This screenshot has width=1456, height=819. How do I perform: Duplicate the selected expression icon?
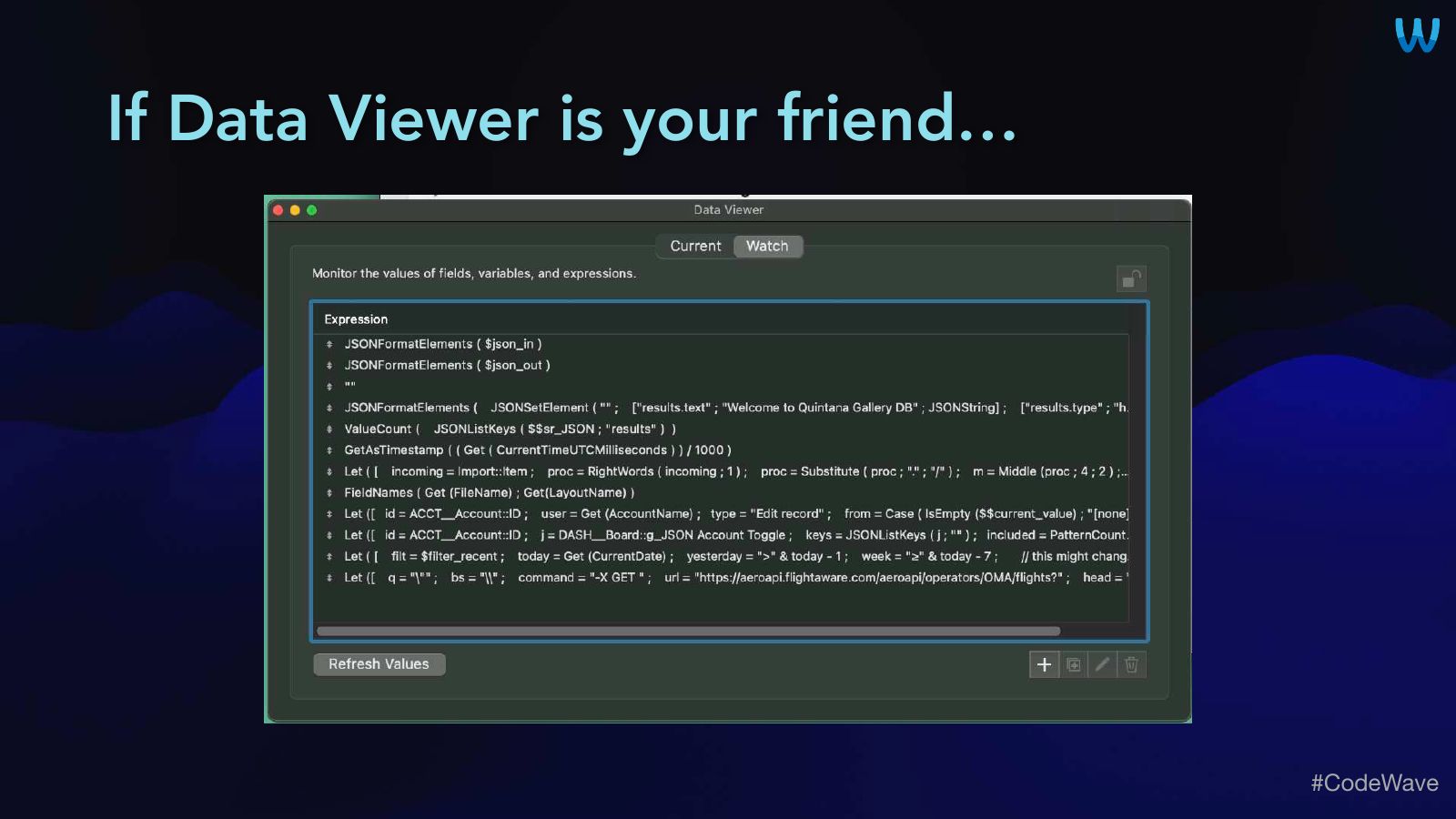(x=1074, y=665)
